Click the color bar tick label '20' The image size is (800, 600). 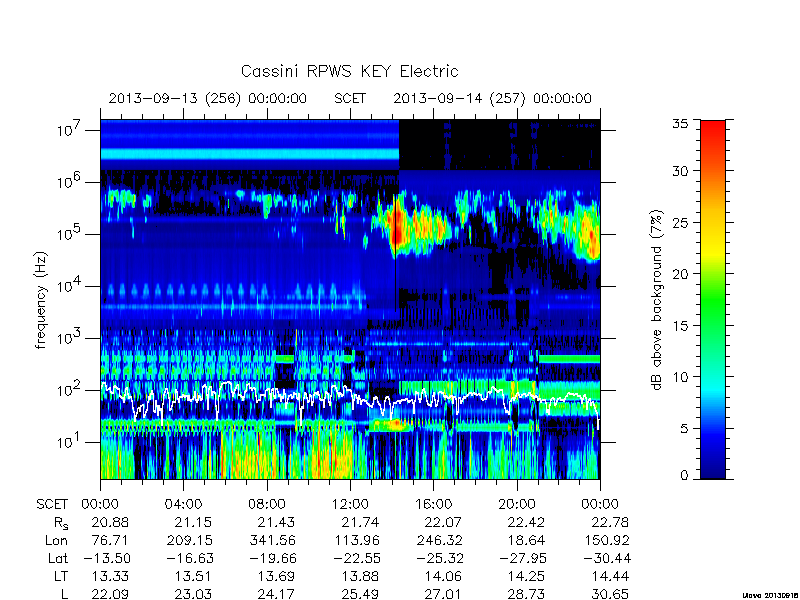tap(680, 274)
